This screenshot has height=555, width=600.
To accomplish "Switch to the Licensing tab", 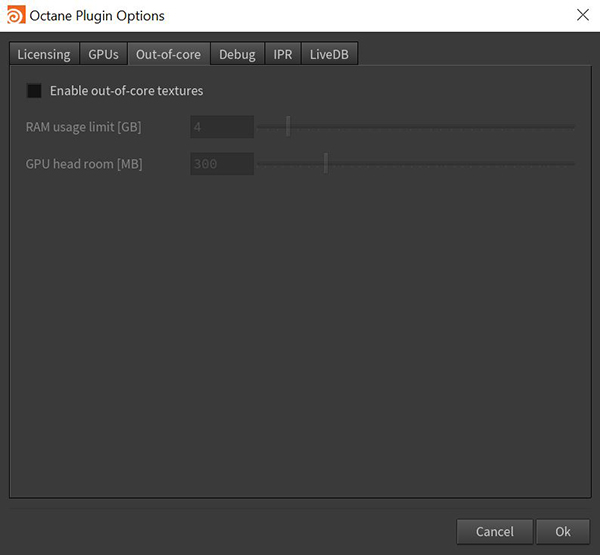I will point(44,55).
